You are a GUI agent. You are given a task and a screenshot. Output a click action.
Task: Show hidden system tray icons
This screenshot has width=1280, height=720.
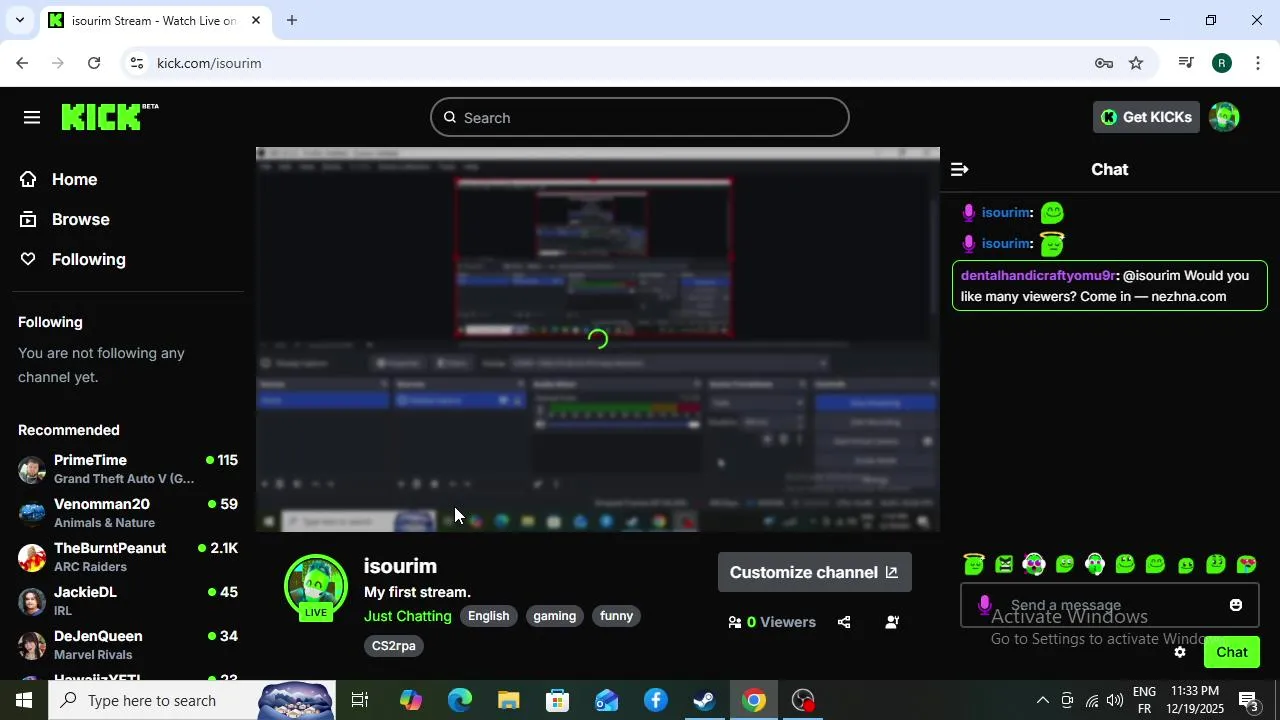pyautogui.click(x=1042, y=701)
